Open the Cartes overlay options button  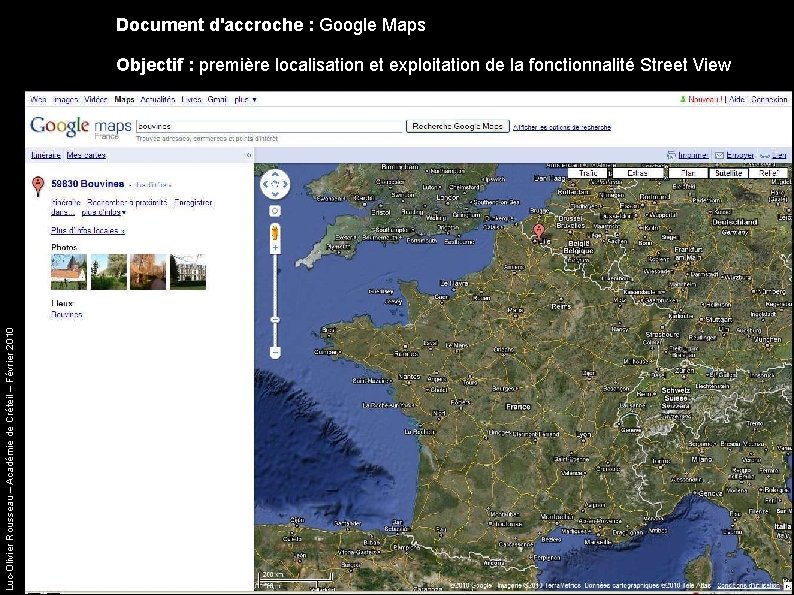pyautogui.click(x=638, y=173)
